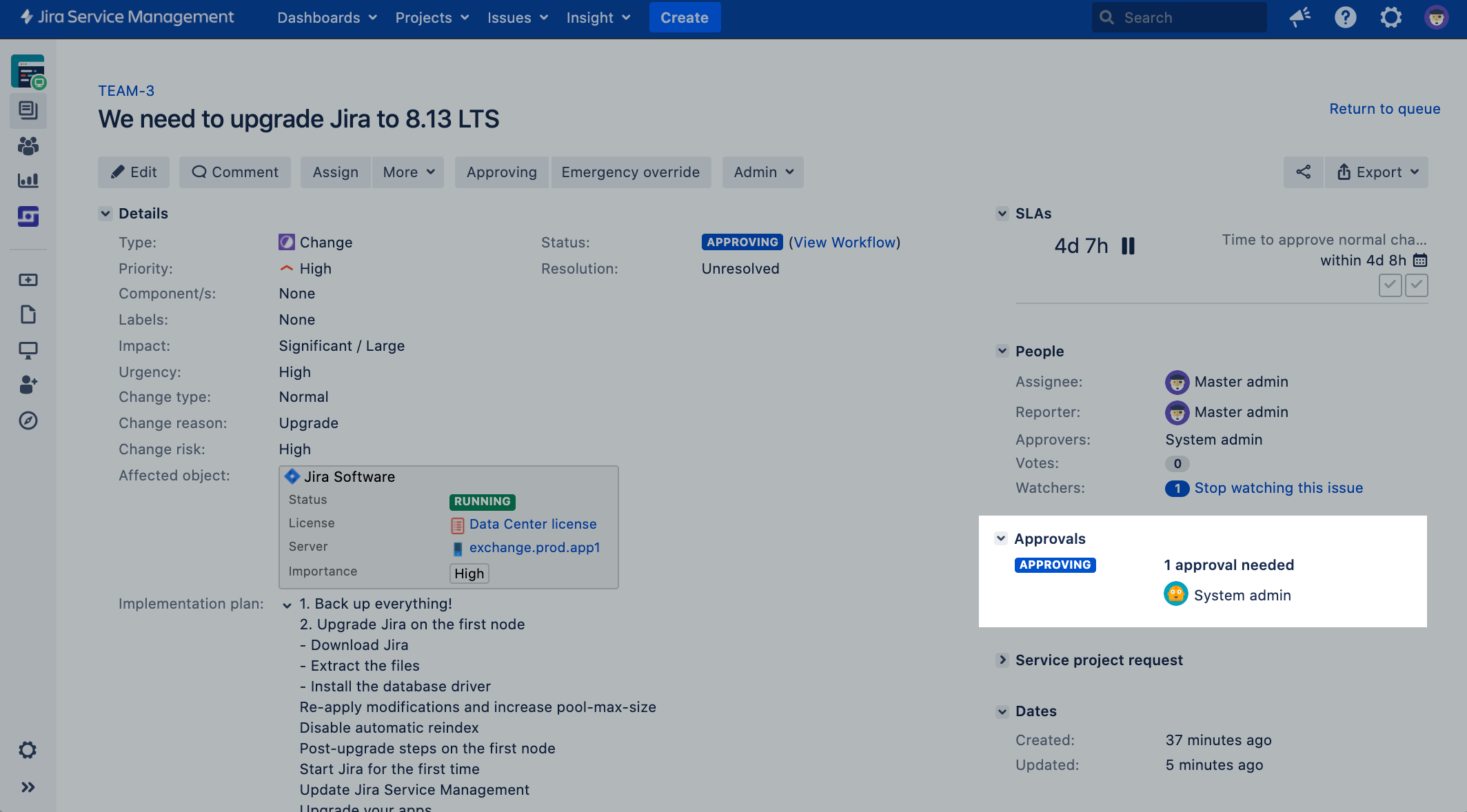Expand the sidebar with the double arrow
The image size is (1467, 812).
point(28,787)
